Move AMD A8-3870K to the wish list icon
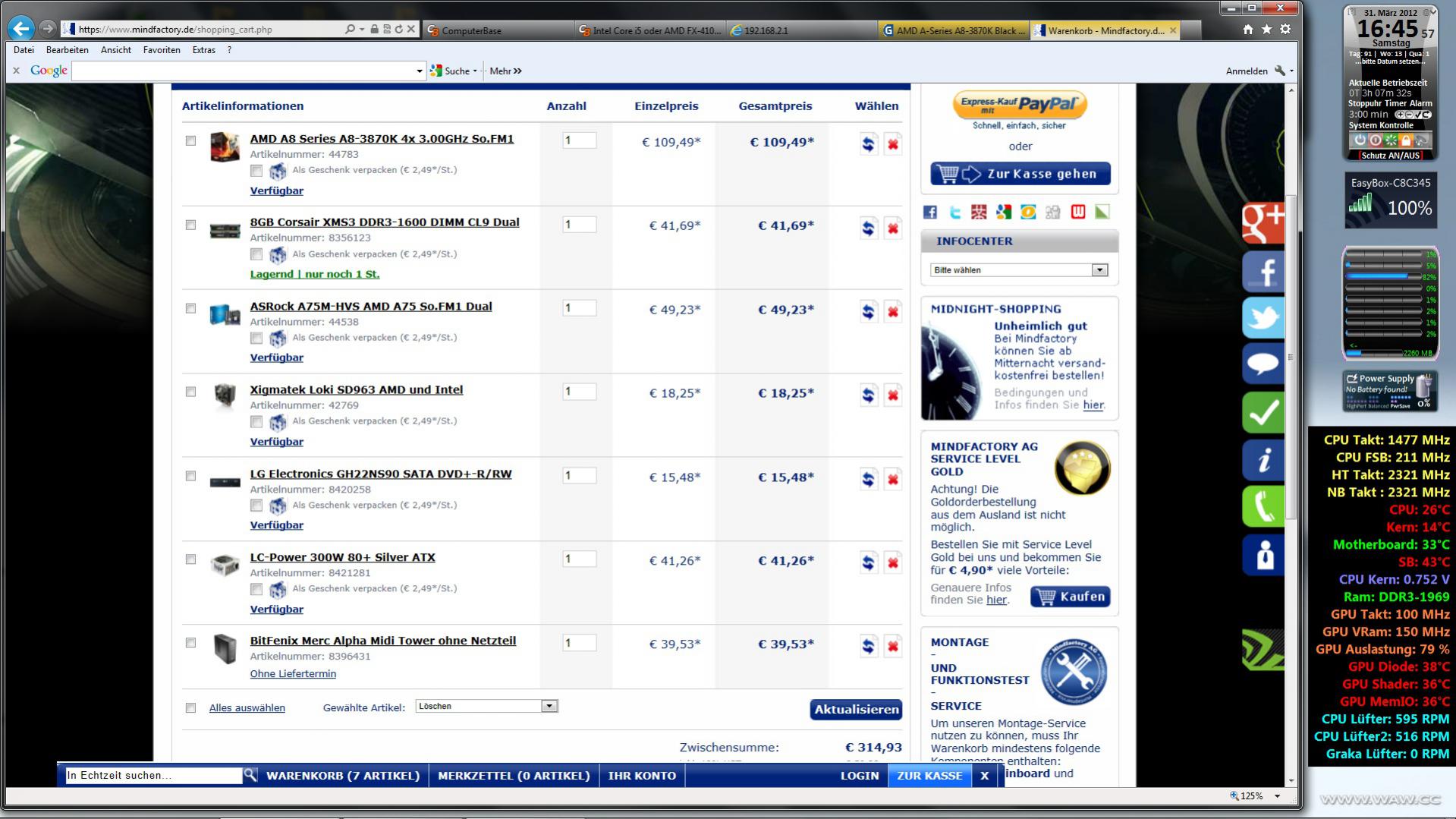Screen dimensions: 1456x819 point(869,143)
